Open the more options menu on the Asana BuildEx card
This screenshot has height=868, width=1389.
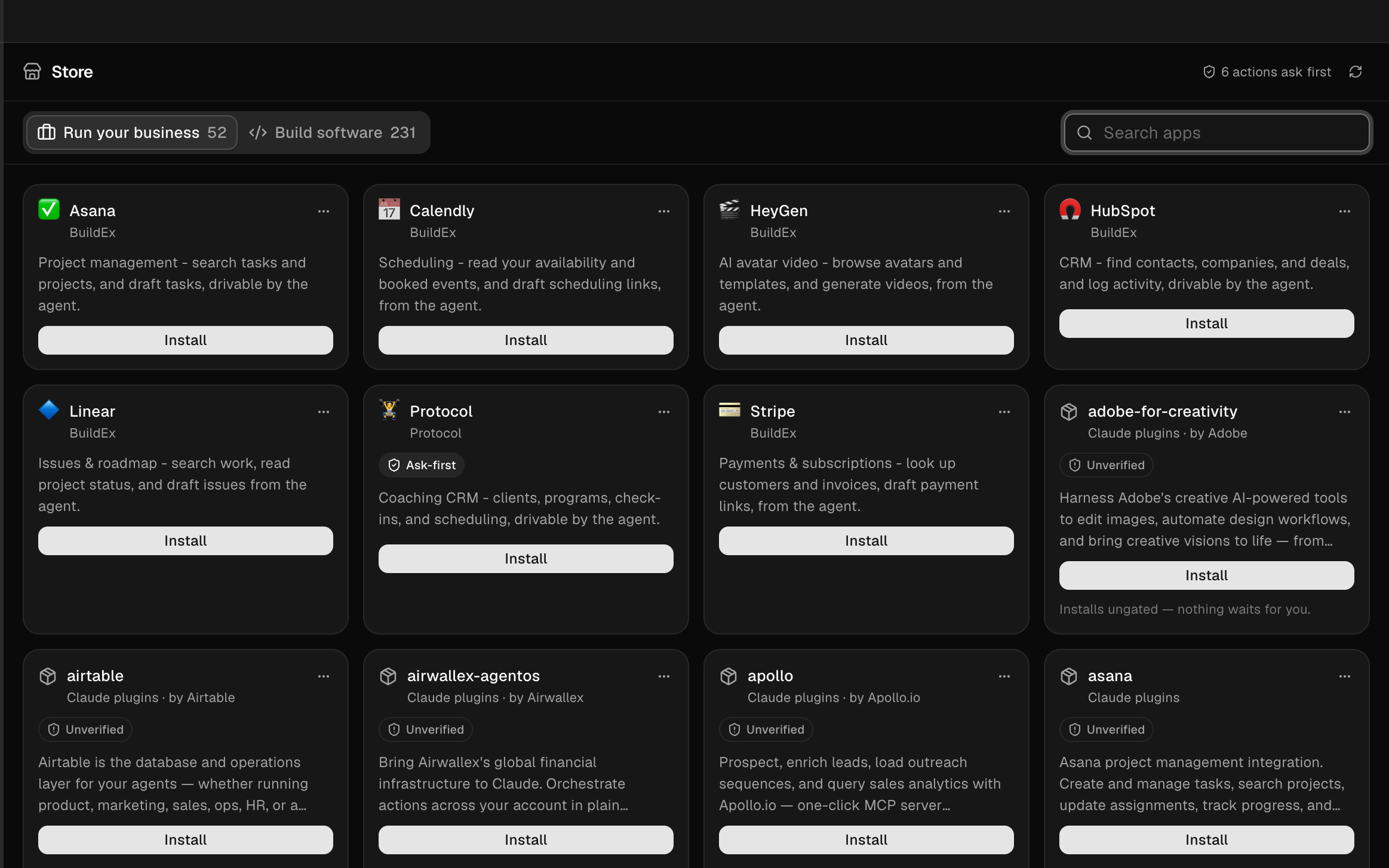click(324, 211)
